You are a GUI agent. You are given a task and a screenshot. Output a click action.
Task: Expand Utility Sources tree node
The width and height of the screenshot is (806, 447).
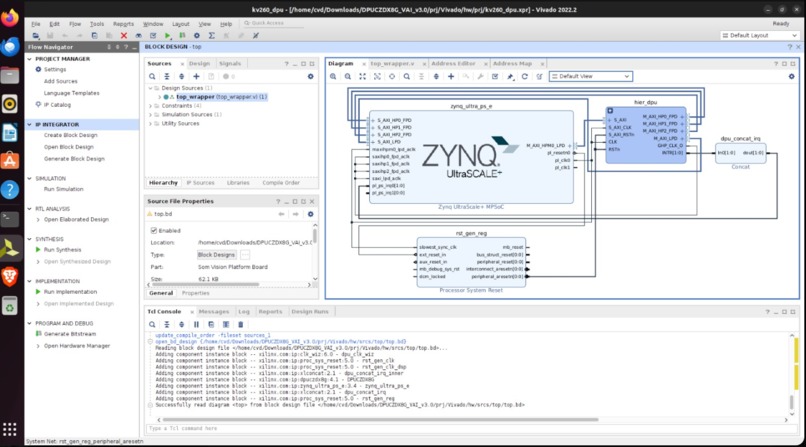(151, 124)
